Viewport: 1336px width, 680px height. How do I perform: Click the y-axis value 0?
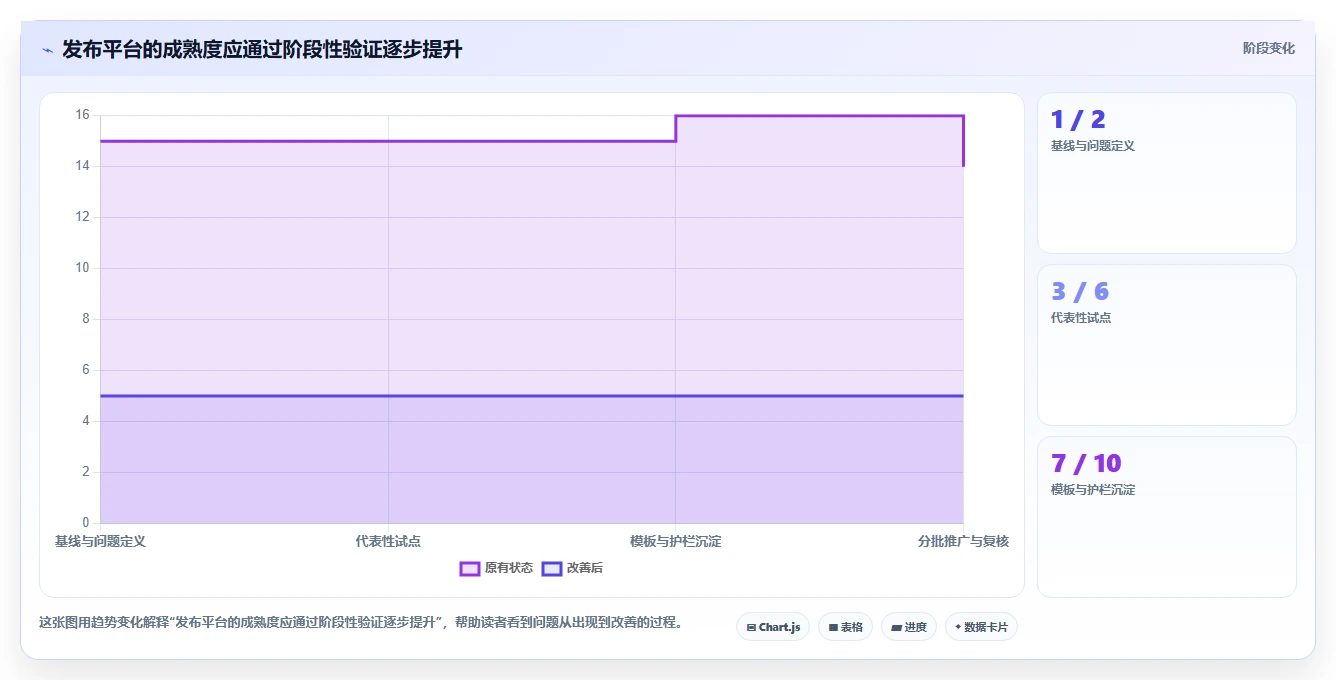[86, 523]
